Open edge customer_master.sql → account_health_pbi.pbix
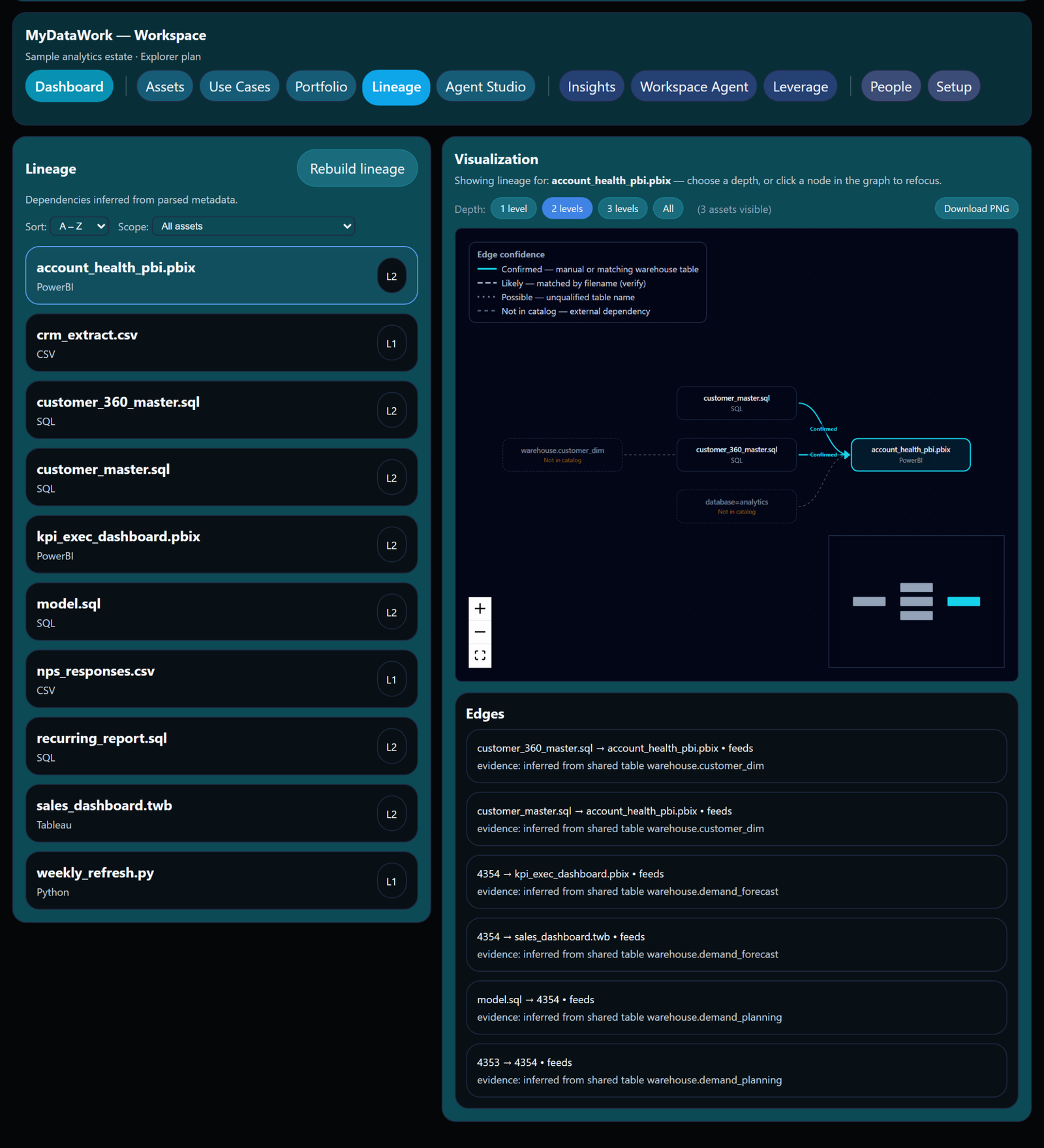This screenshot has width=1044, height=1148. click(736, 819)
